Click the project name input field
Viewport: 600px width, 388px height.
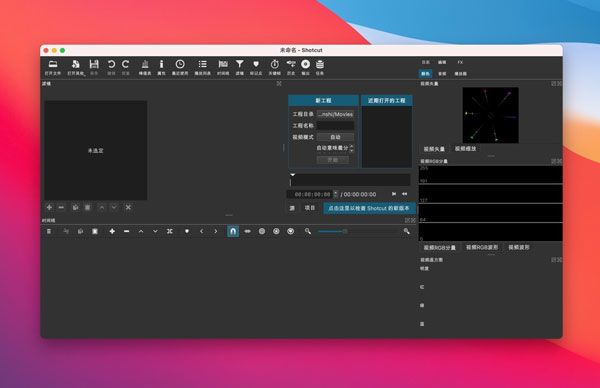335,126
